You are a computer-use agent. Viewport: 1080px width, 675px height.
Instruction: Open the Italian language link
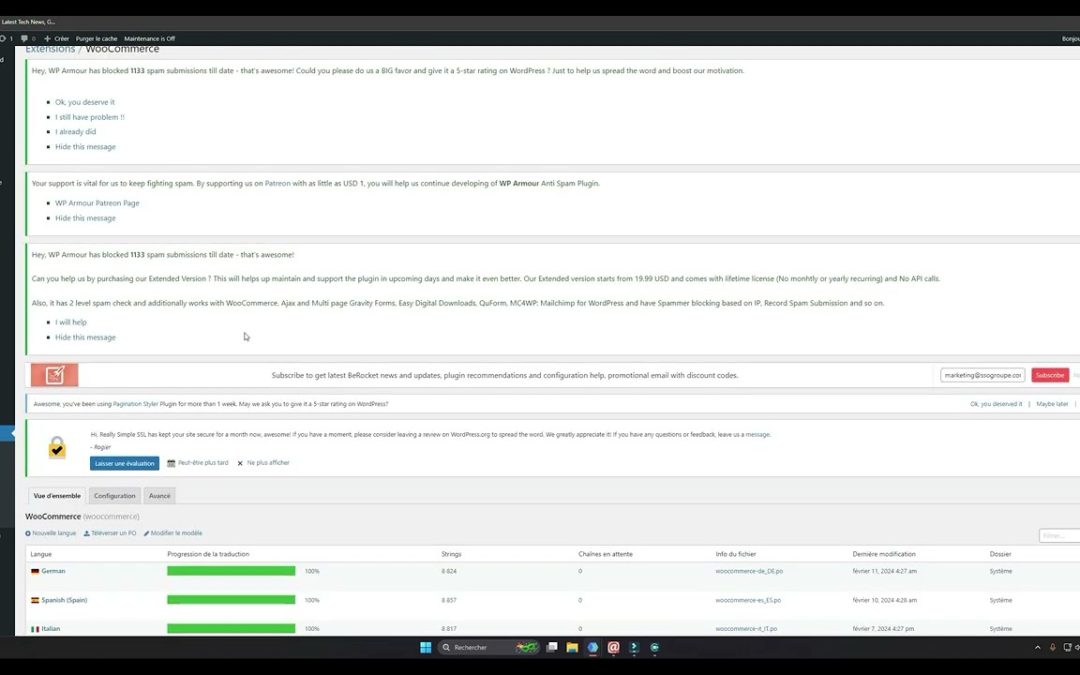click(50, 629)
